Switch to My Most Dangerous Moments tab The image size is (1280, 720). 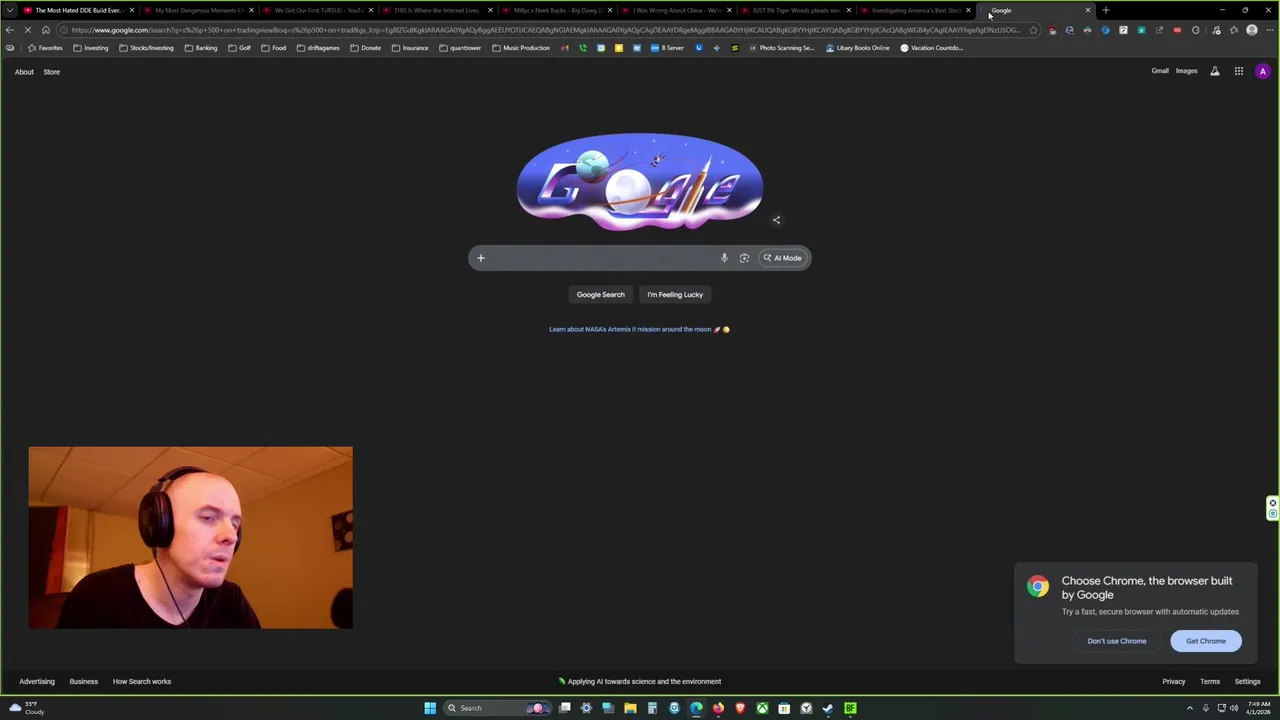[198, 10]
